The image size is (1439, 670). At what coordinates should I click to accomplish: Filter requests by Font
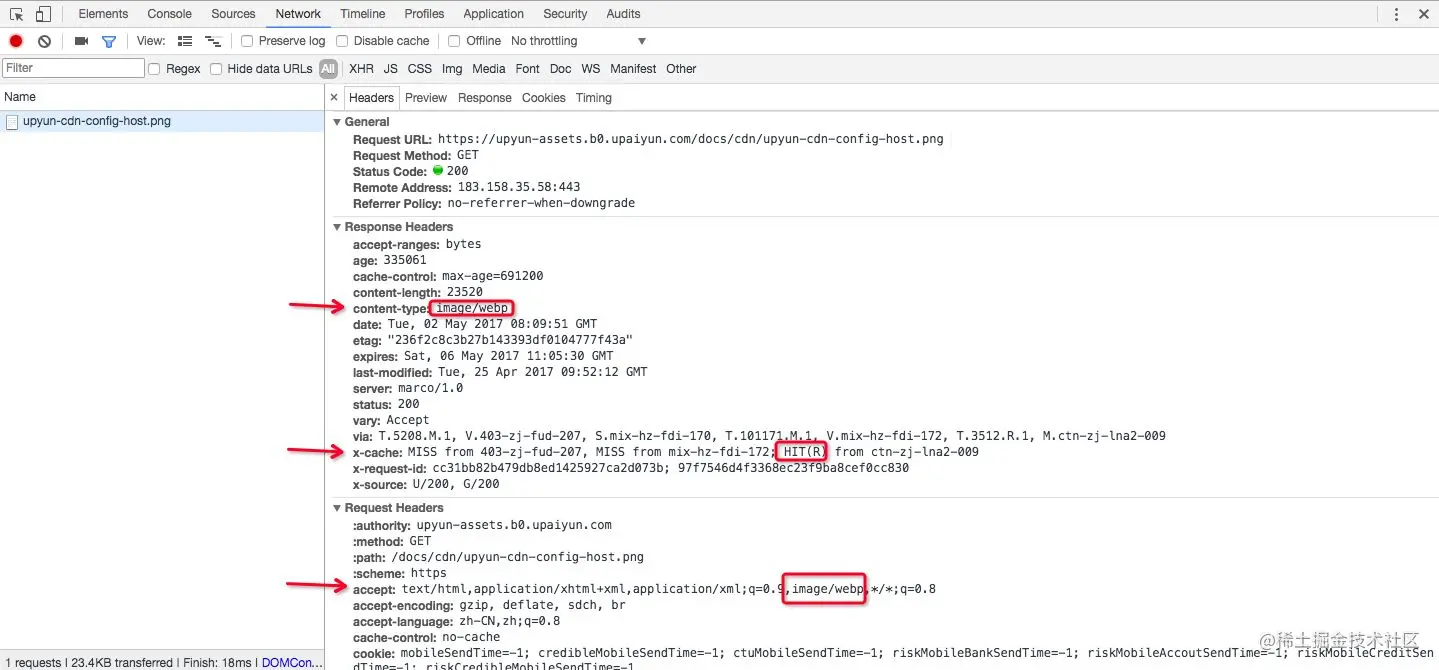[x=528, y=69]
